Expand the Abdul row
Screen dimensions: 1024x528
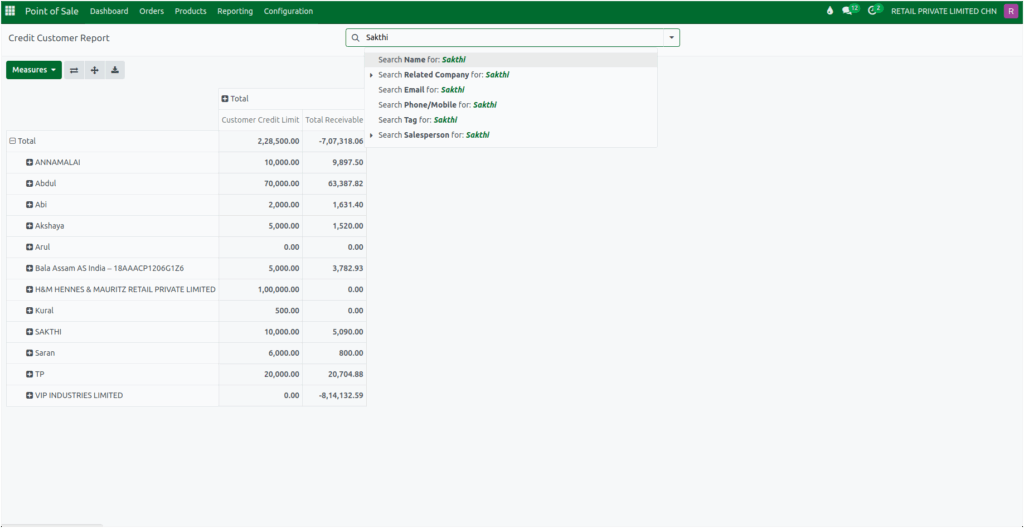pyautogui.click(x=29, y=184)
